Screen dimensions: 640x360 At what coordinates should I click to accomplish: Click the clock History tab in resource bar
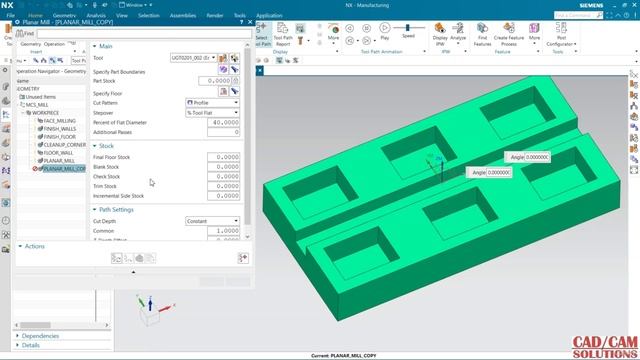pyautogui.click(x=6, y=221)
